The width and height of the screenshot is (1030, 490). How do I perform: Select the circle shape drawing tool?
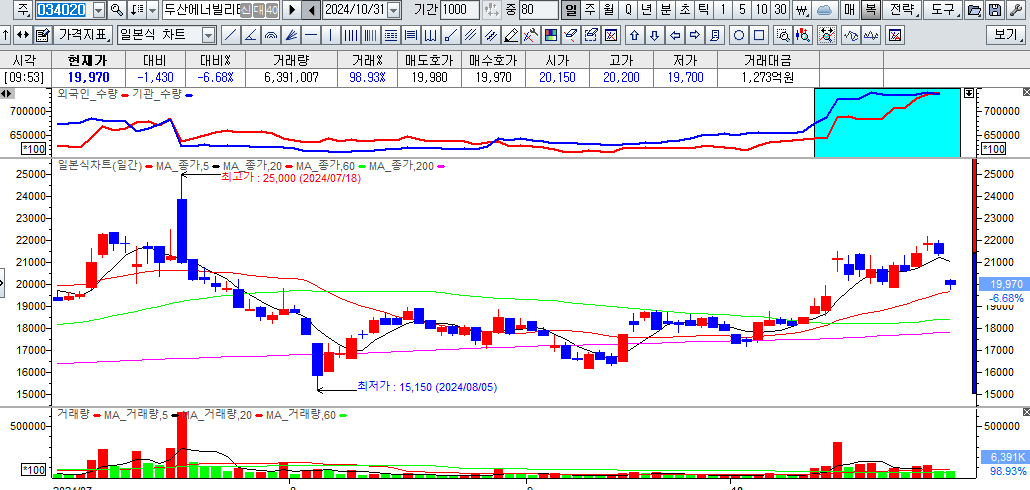point(736,35)
